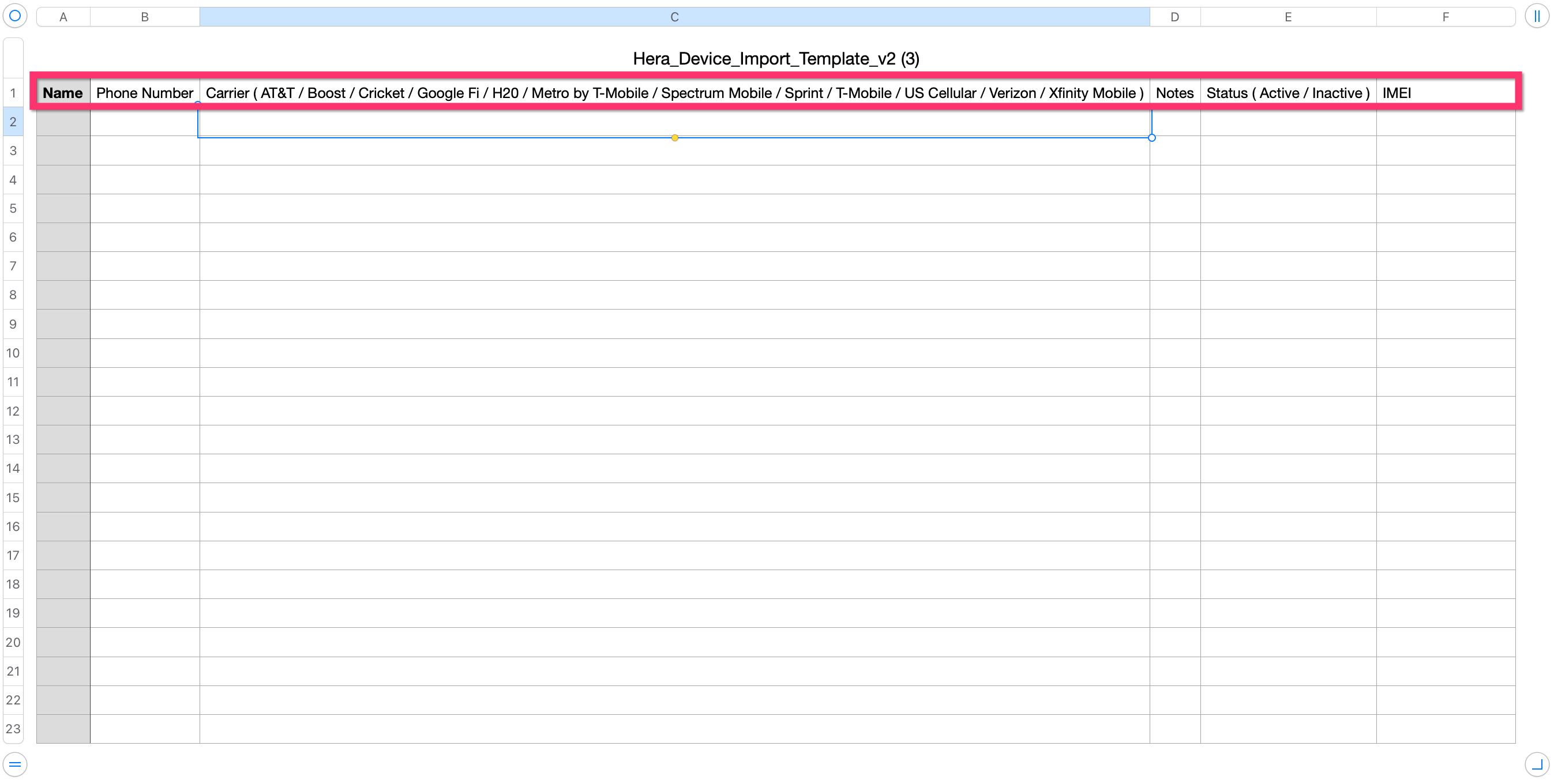Click the Carrier header cell
This screenshot has width=1554, height=784.
tap(674, 93)
